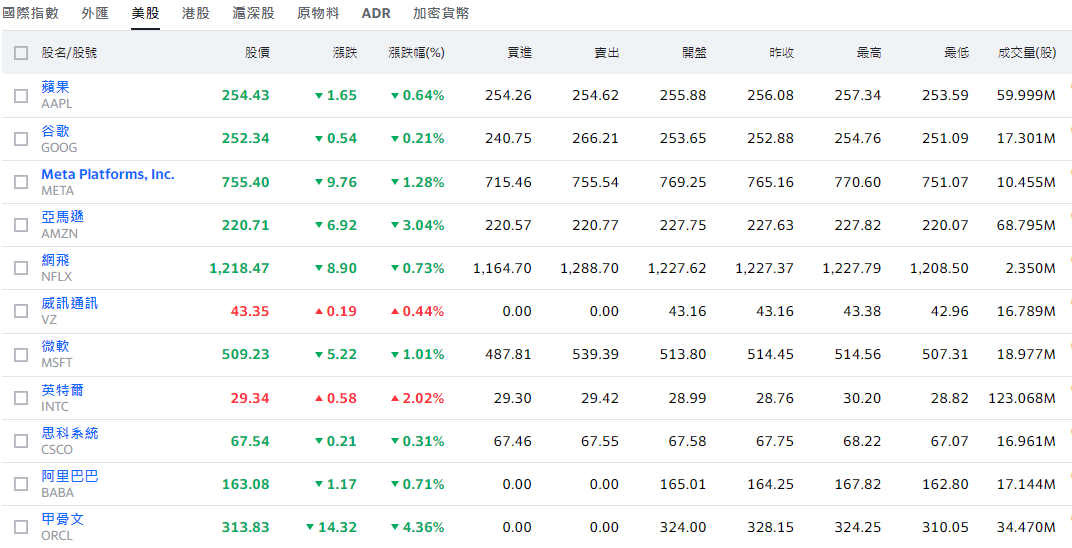Click the 254.43 Apple price
The image size is (1072, 548).
coord(245,96)
